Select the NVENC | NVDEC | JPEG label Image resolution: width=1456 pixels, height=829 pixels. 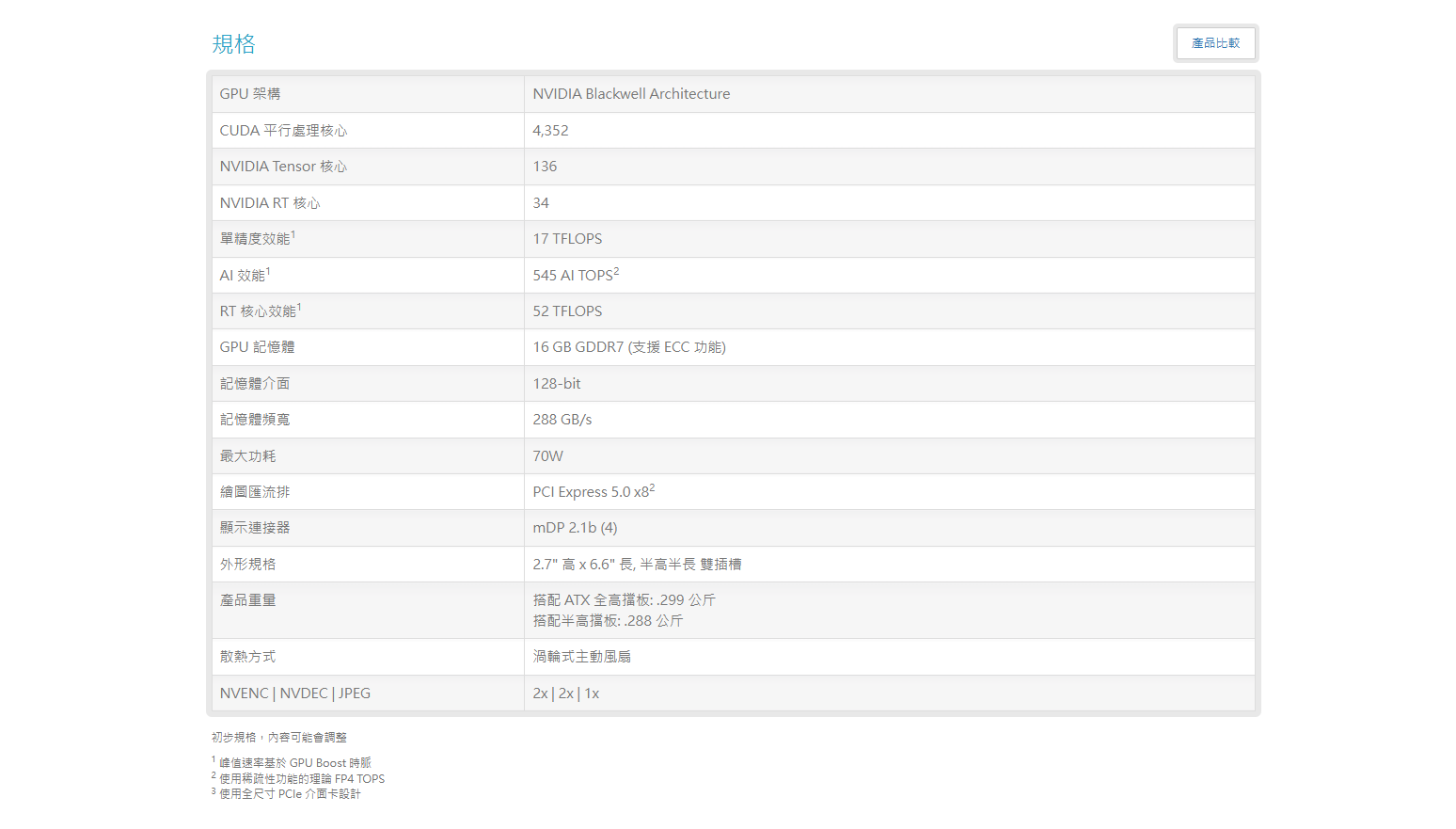point(295,693)
